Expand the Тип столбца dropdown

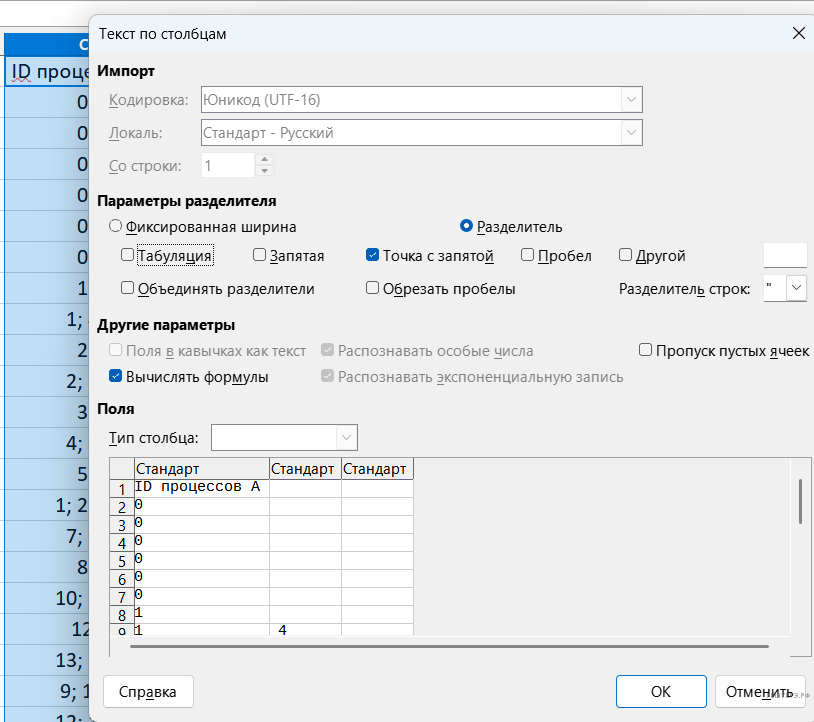pos(346,438)
